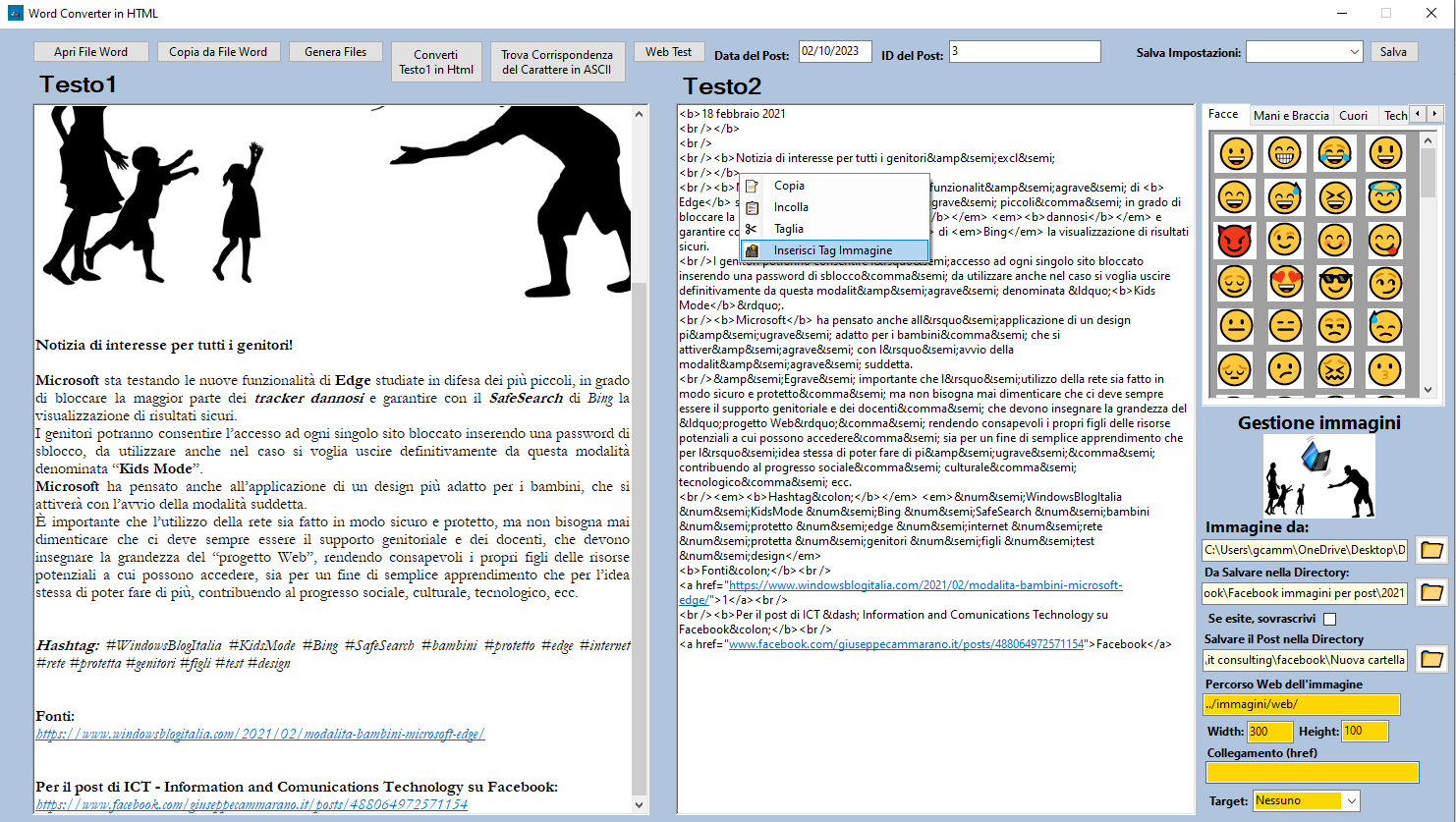1456x822 pixels.
Task: Switch to the Mani e Braccia tab
Action: pos(1291,116)
